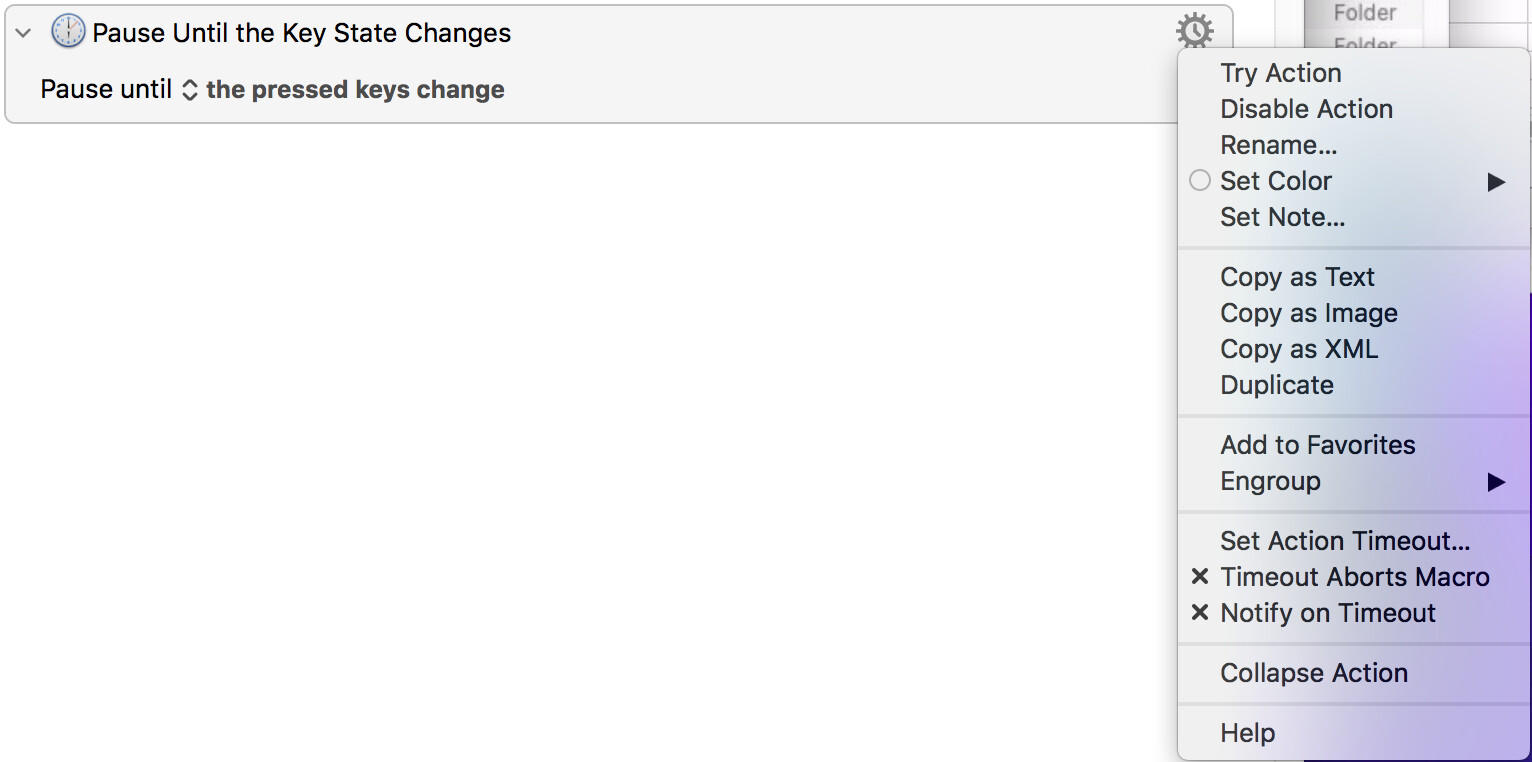The height and width of the screenshot is (762, 1532).
Task: Choose Copy as Text
Action: (1355, 277)
